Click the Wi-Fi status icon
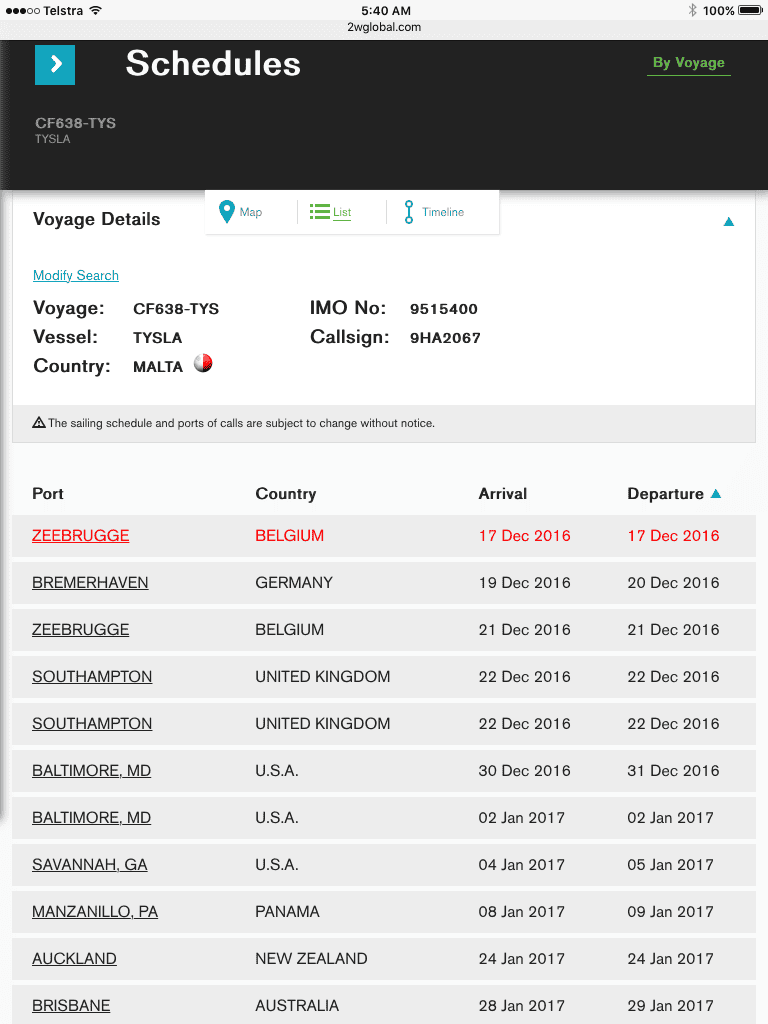The width and height of the screenshot is (768, 1024). point(95,10)
